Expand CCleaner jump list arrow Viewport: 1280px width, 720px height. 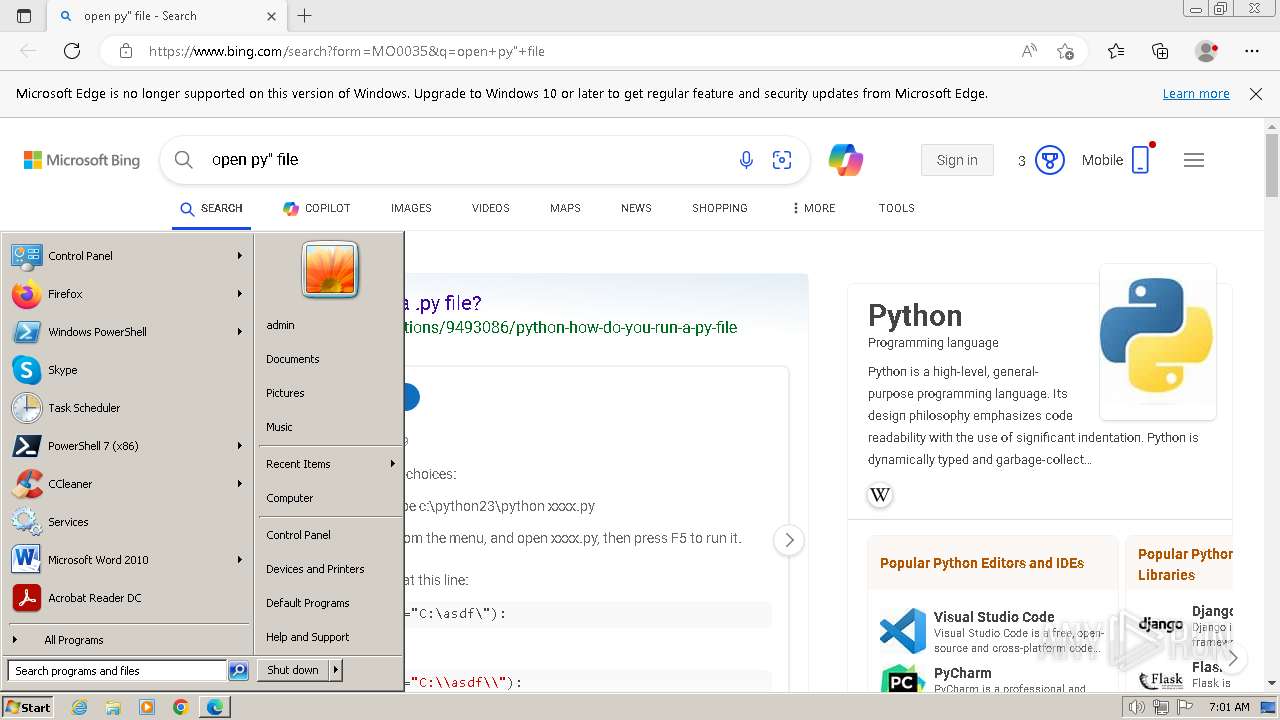pyautogui.click(x=240, y=484)
